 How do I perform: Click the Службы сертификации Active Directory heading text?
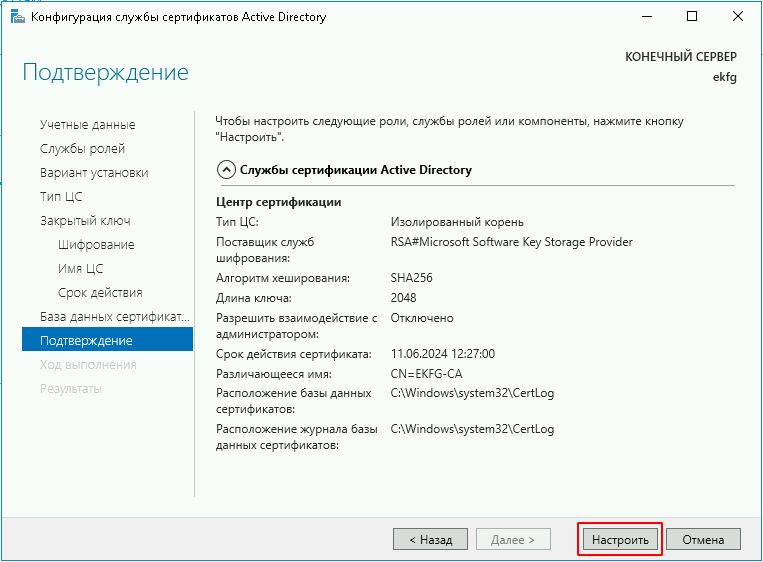click(x=356, y=170)
